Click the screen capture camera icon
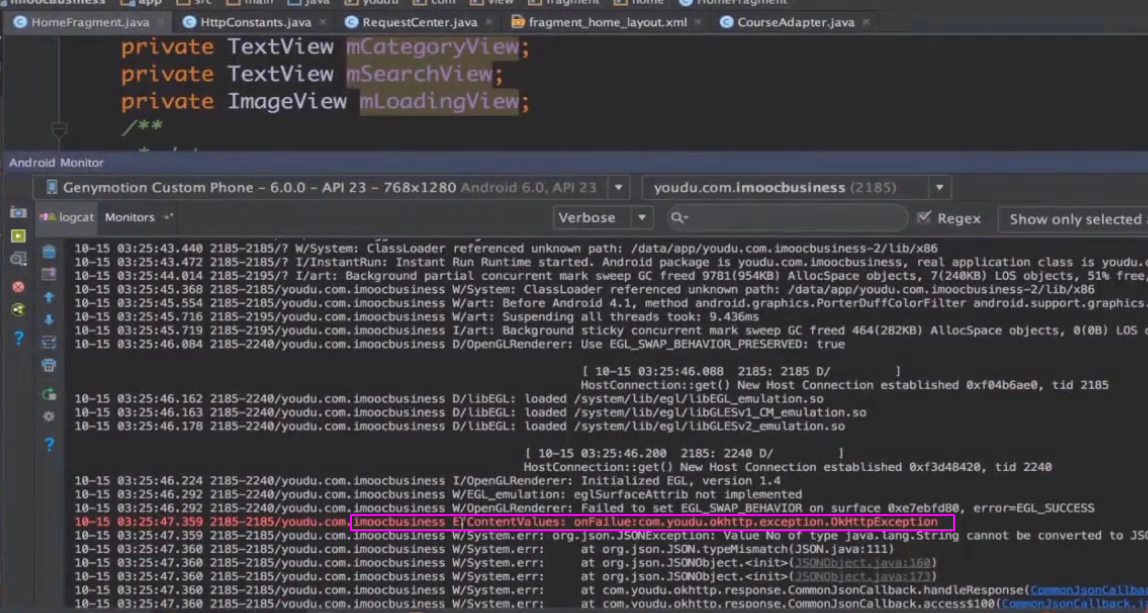This screenshot has height=613, width=1148. pos(17,213)
